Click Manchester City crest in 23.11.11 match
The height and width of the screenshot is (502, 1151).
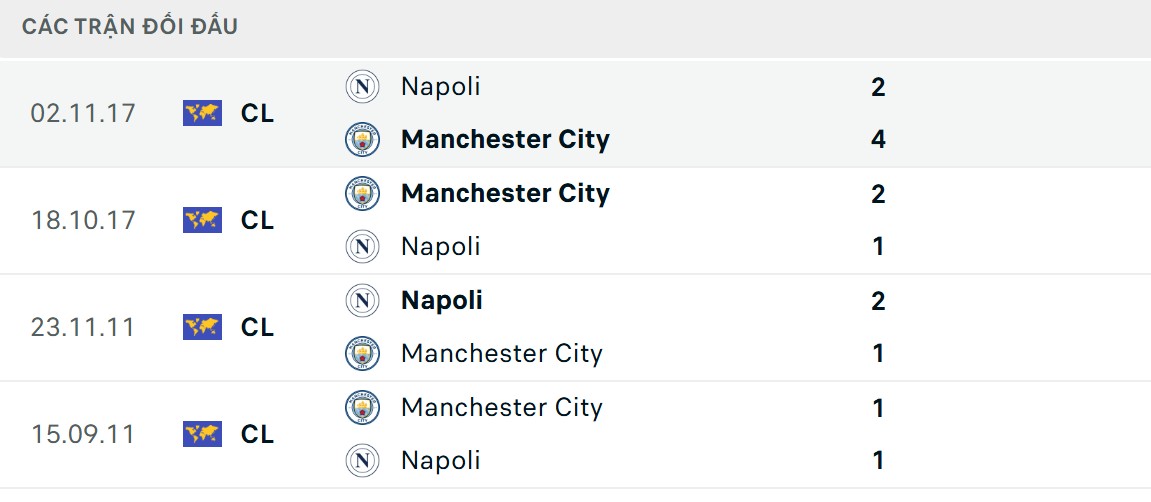pyautogui.click(x=362, y=353)
